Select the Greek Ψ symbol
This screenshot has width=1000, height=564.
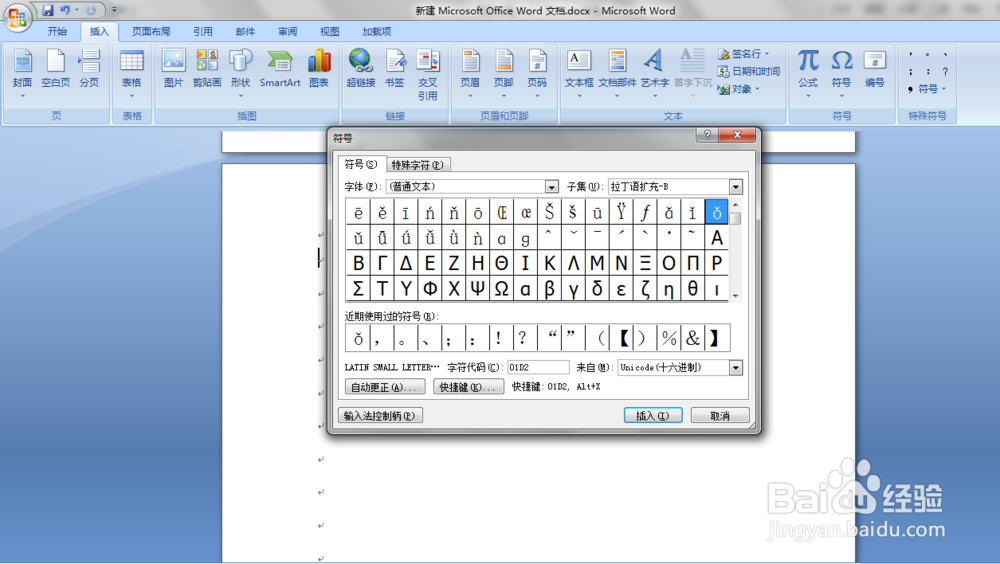pos(478,289)
